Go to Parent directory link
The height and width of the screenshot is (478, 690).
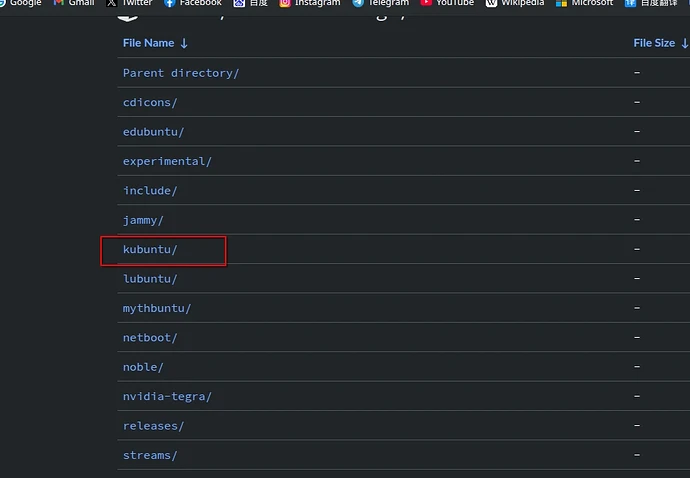coord(181,73)
